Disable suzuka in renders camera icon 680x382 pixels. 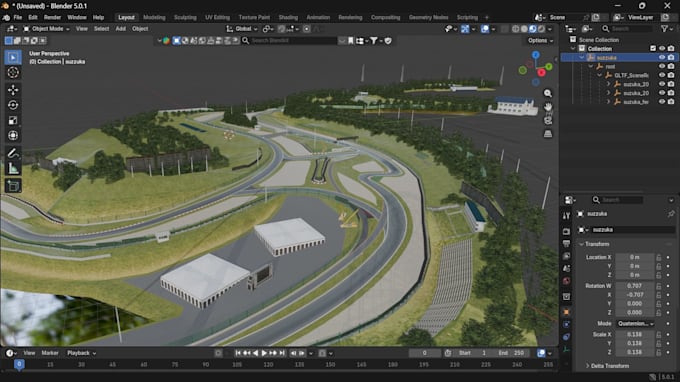tap(671, 57)
